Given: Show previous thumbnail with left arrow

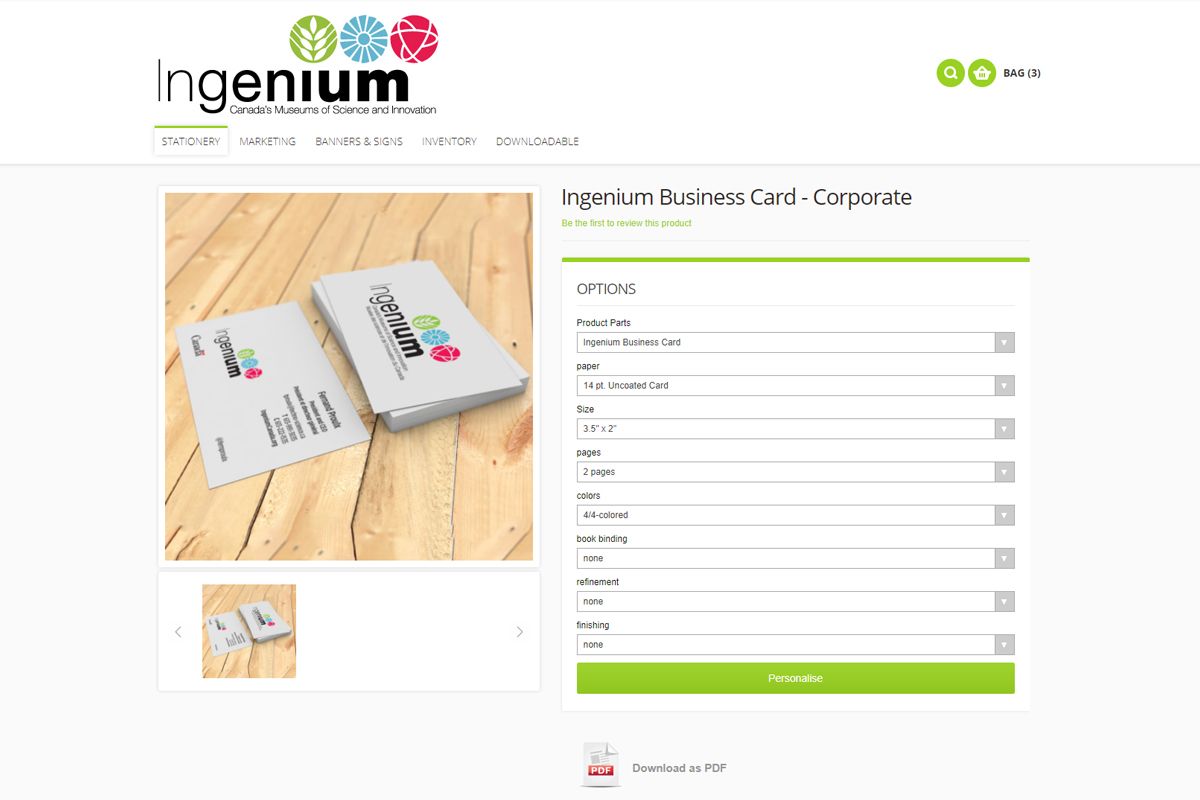Looking at the screenshot, I should tap(178, 632).
